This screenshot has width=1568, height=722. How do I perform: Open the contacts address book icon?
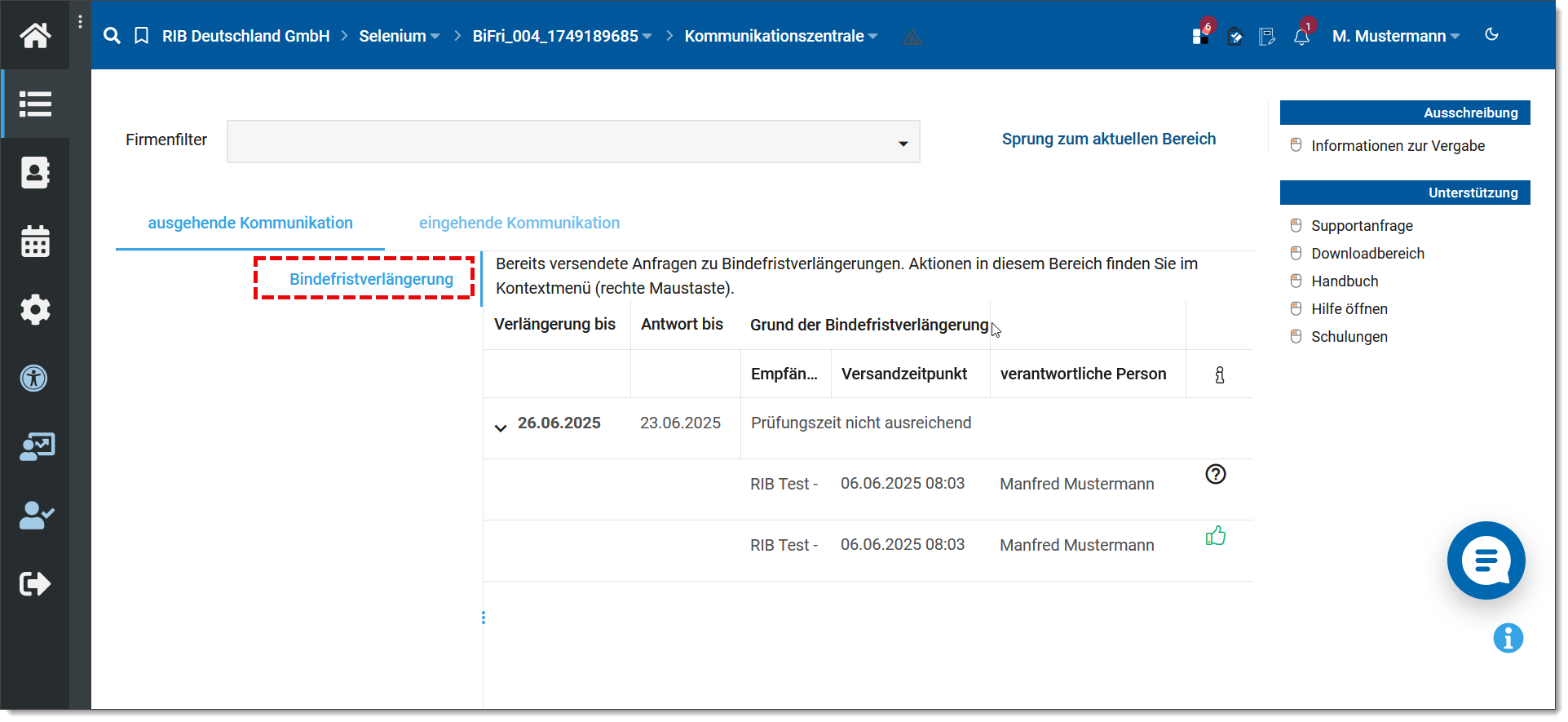35,173
